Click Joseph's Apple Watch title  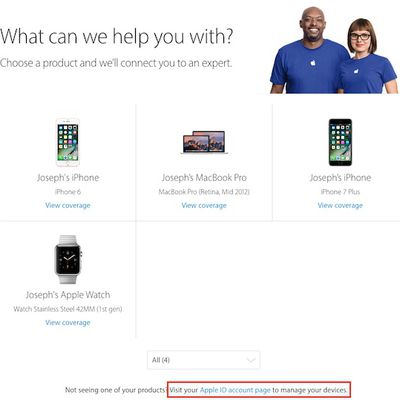point(68,295)
